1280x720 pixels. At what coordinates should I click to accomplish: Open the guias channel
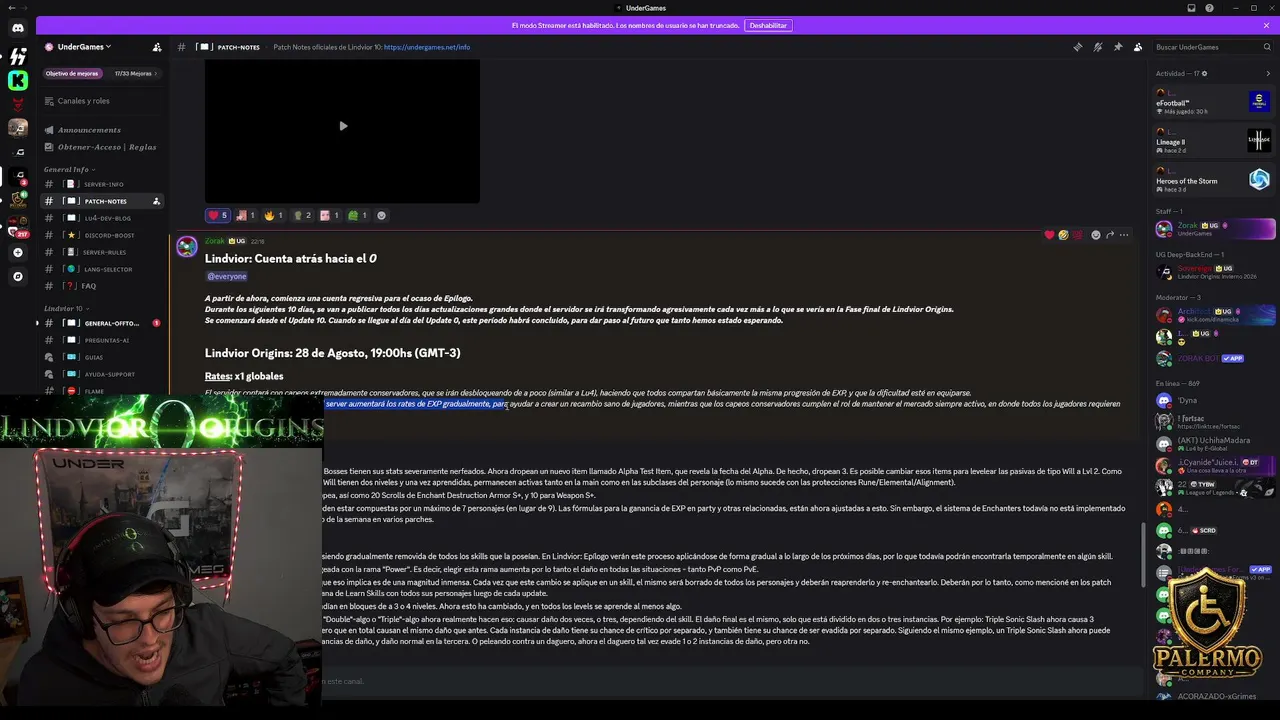tap(103, 357)
